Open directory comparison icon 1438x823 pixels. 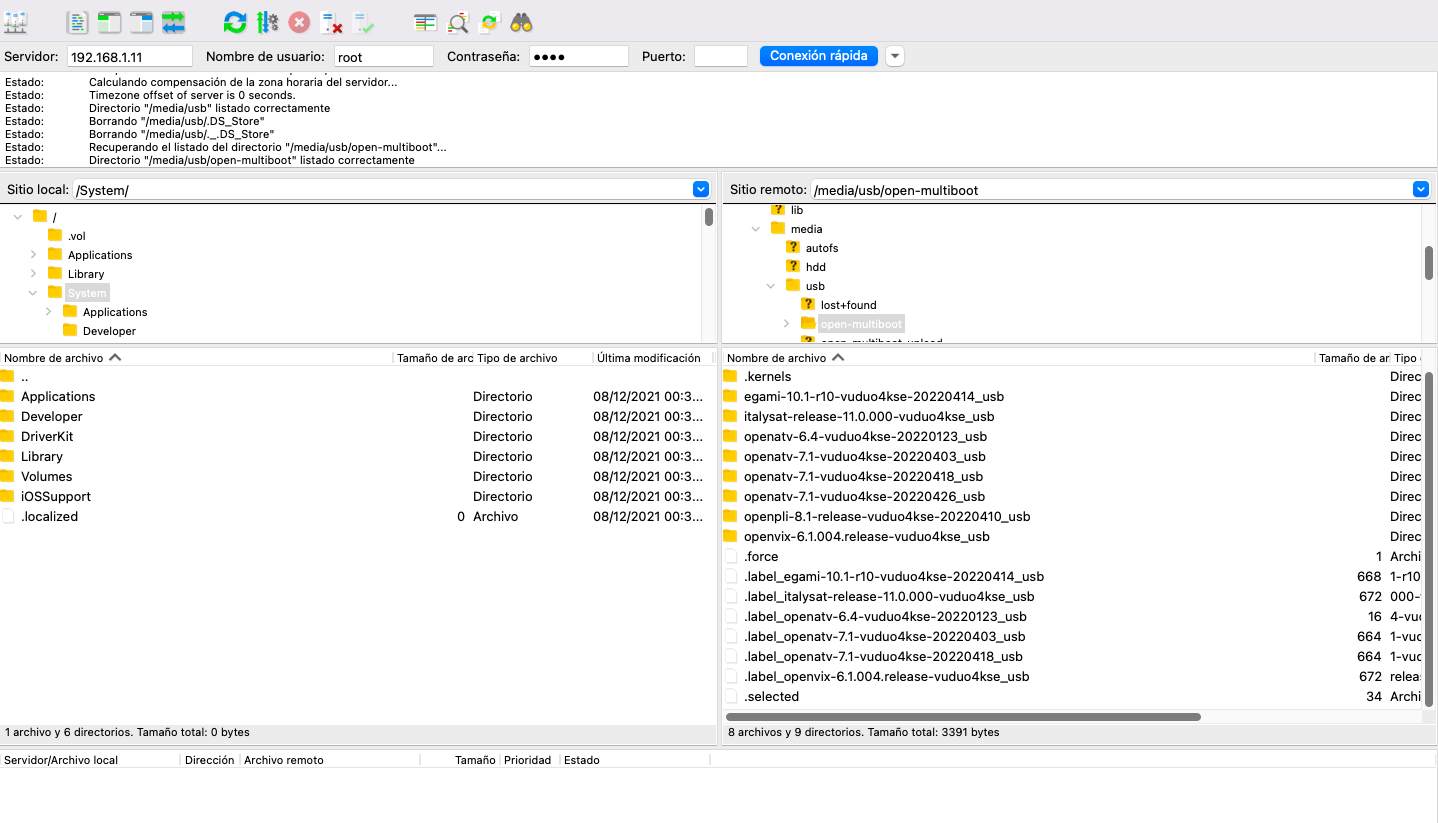(x=425, y=22)
